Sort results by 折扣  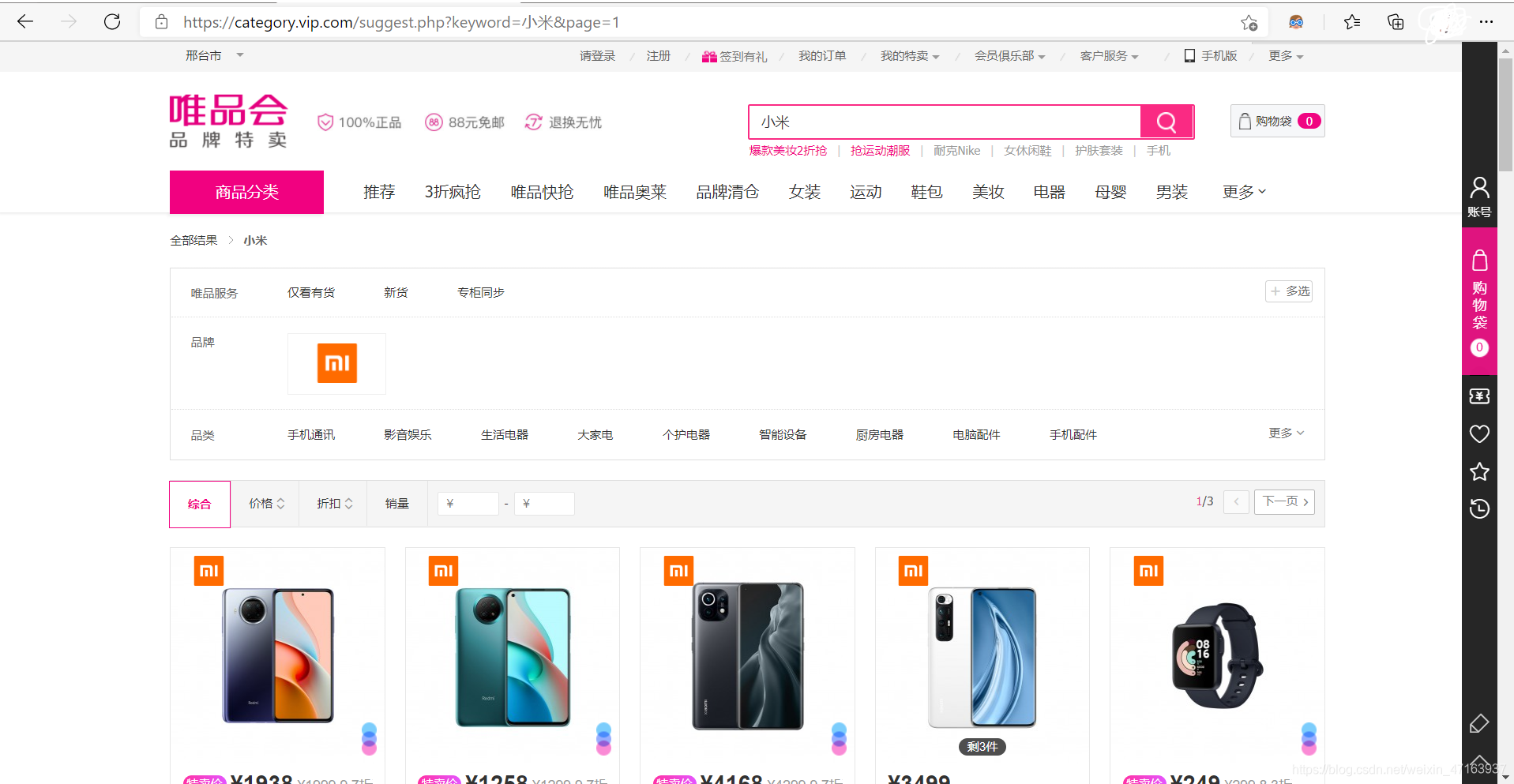(x=333, y=504)
